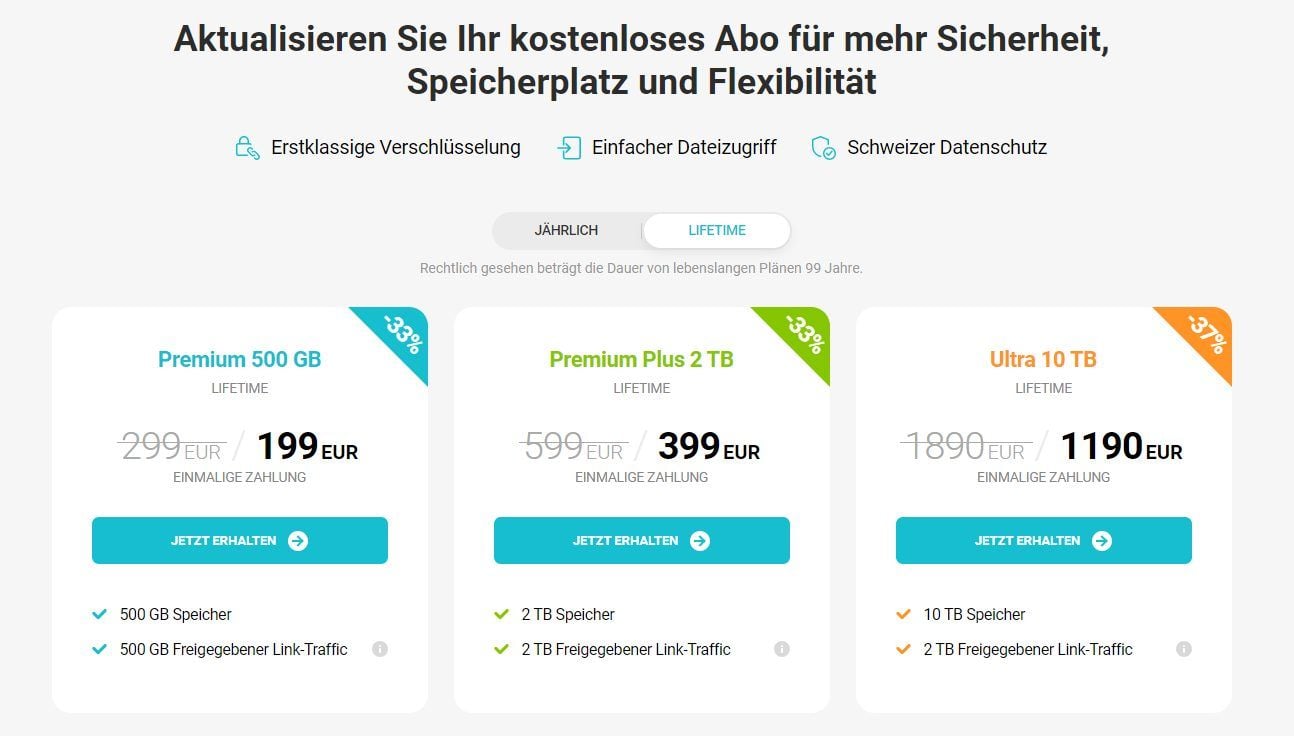Open info icon for Premium Plus Link-Traffic
1294x736 pixels.
pyautogui.click(x=782, y=649)
